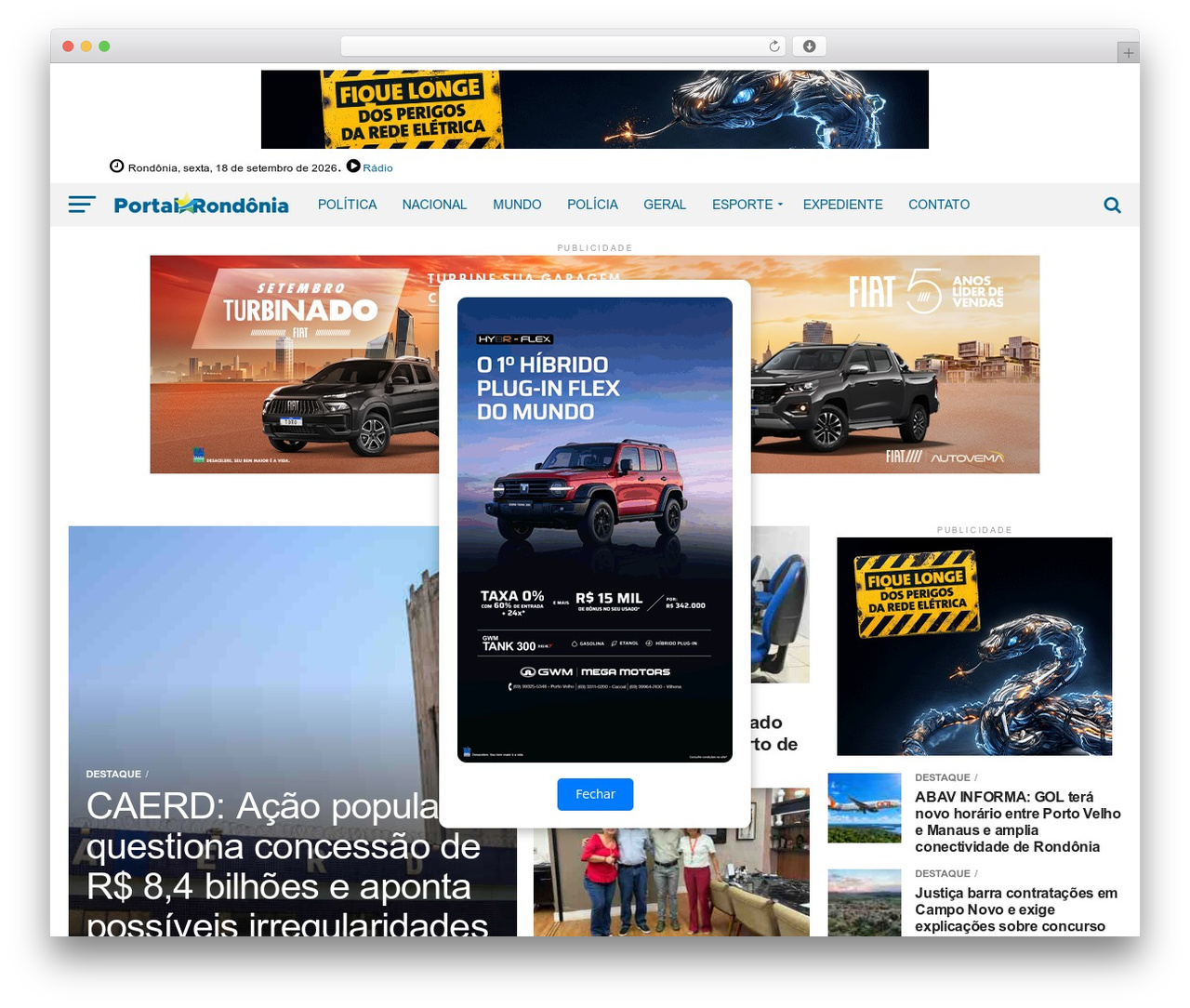Open the Rádio link

(x=377, y=168)
